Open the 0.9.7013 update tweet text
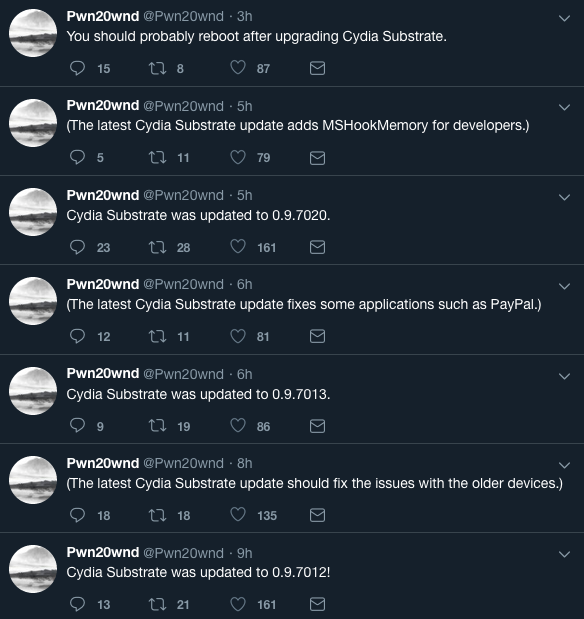This screenshot has width=584, height=619. (x=198, y=394)
